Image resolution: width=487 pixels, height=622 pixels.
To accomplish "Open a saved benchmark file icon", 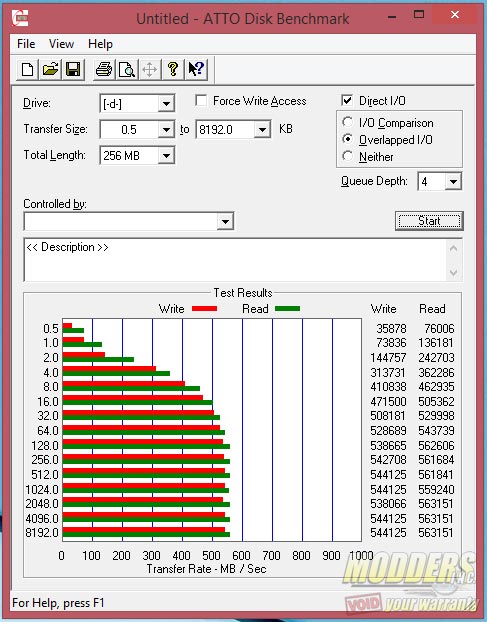I will pyautogui.click(x=50, y=69).
